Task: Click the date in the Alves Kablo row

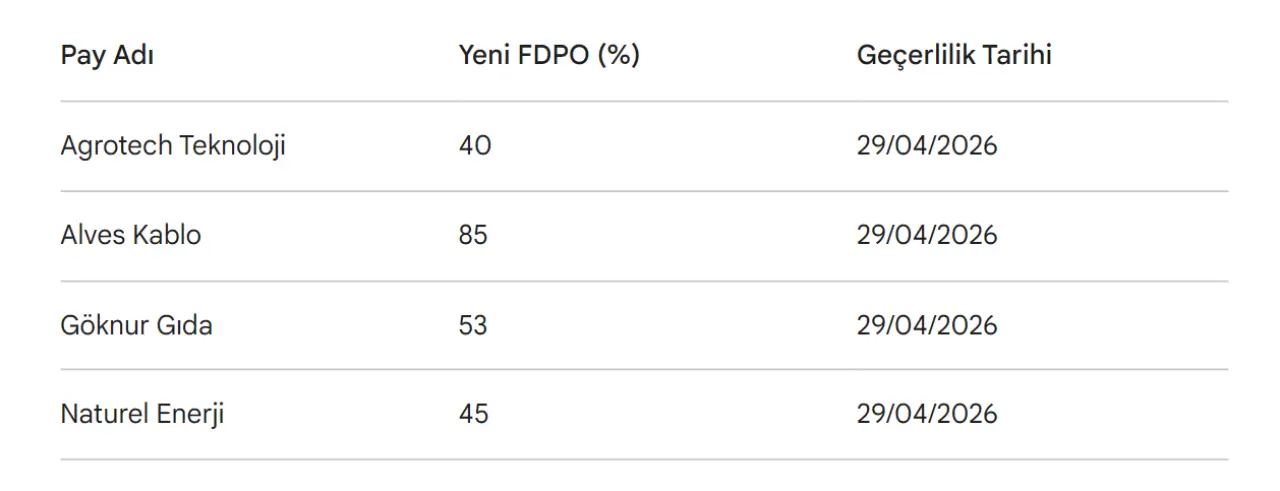Action: pos(926,235)
